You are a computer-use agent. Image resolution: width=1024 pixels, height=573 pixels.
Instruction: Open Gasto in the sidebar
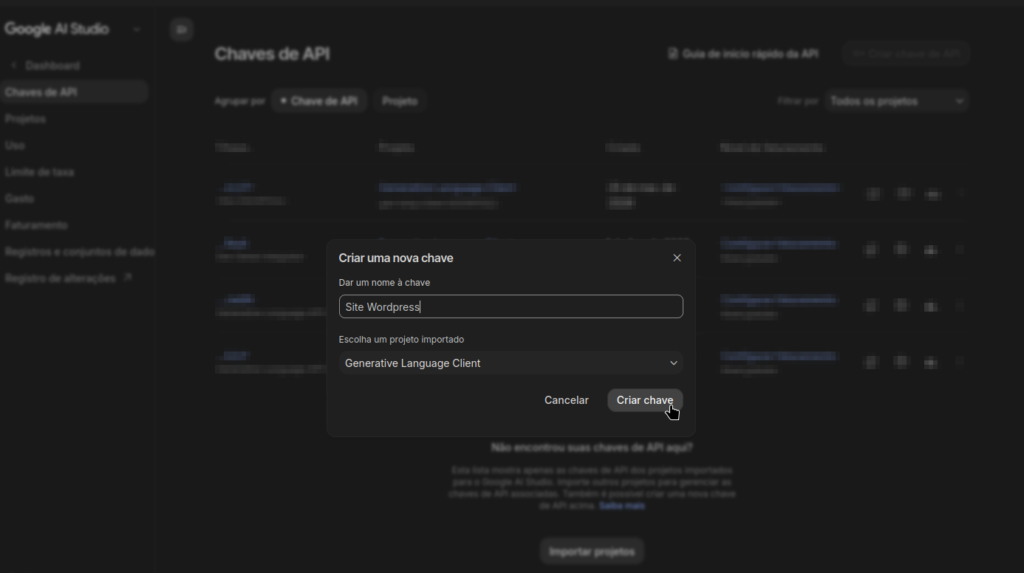coord(19,199)
